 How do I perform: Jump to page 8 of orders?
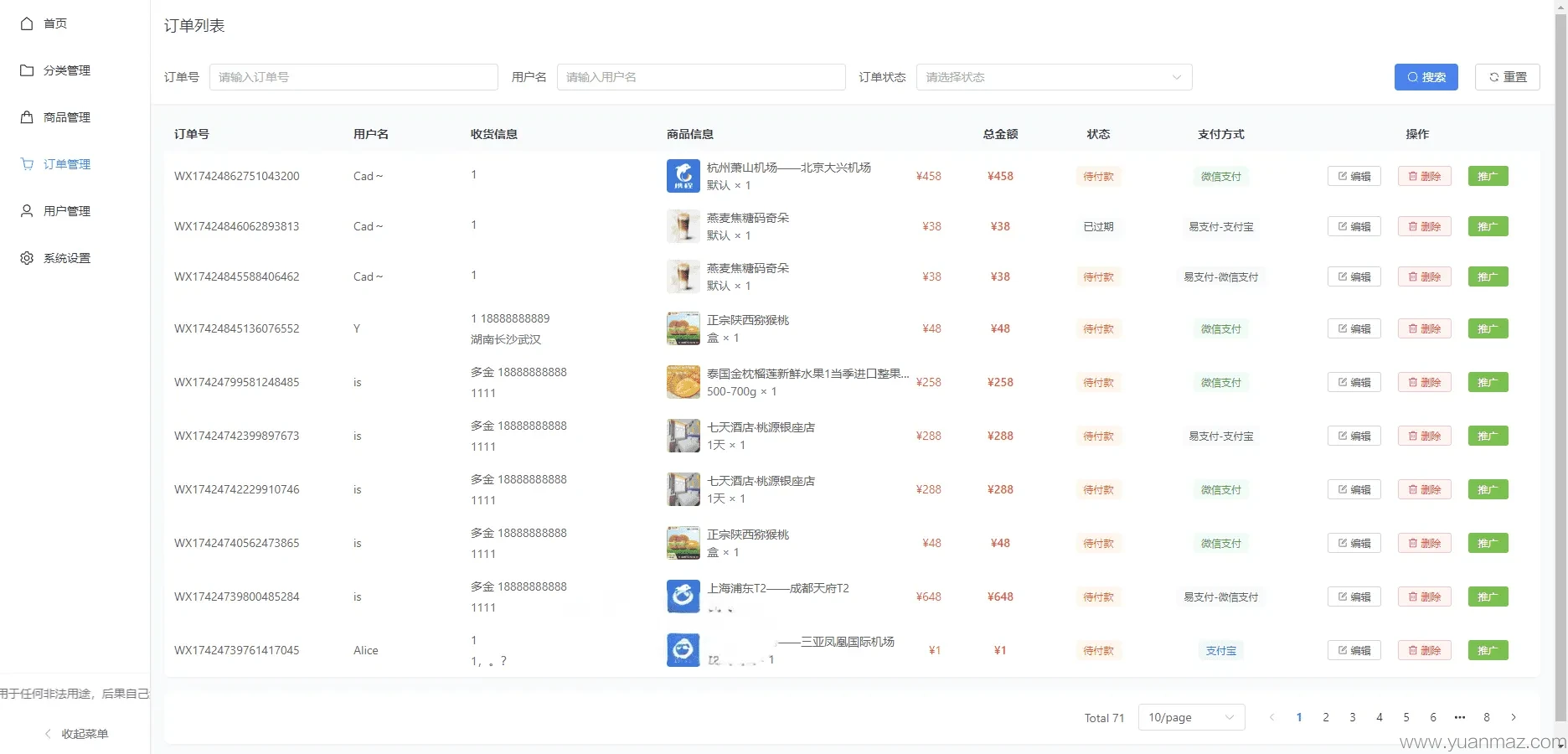pos(1487,717)
